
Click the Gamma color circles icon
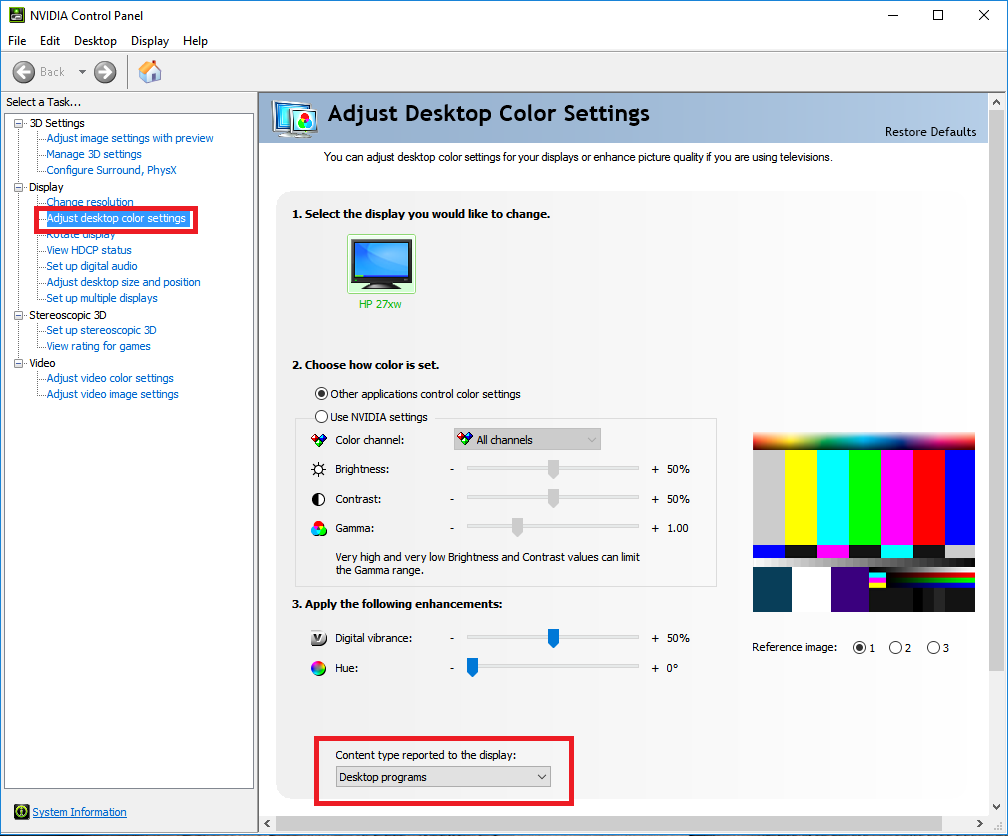point(319,529)
